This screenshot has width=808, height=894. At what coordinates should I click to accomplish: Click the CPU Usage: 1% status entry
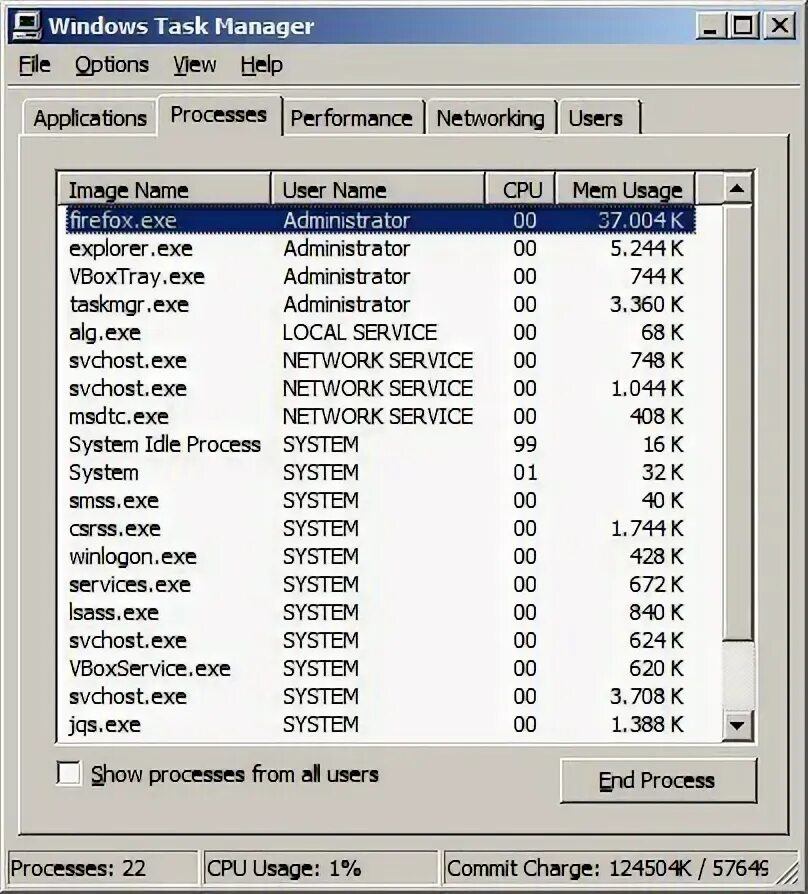[x=320, y=868]
